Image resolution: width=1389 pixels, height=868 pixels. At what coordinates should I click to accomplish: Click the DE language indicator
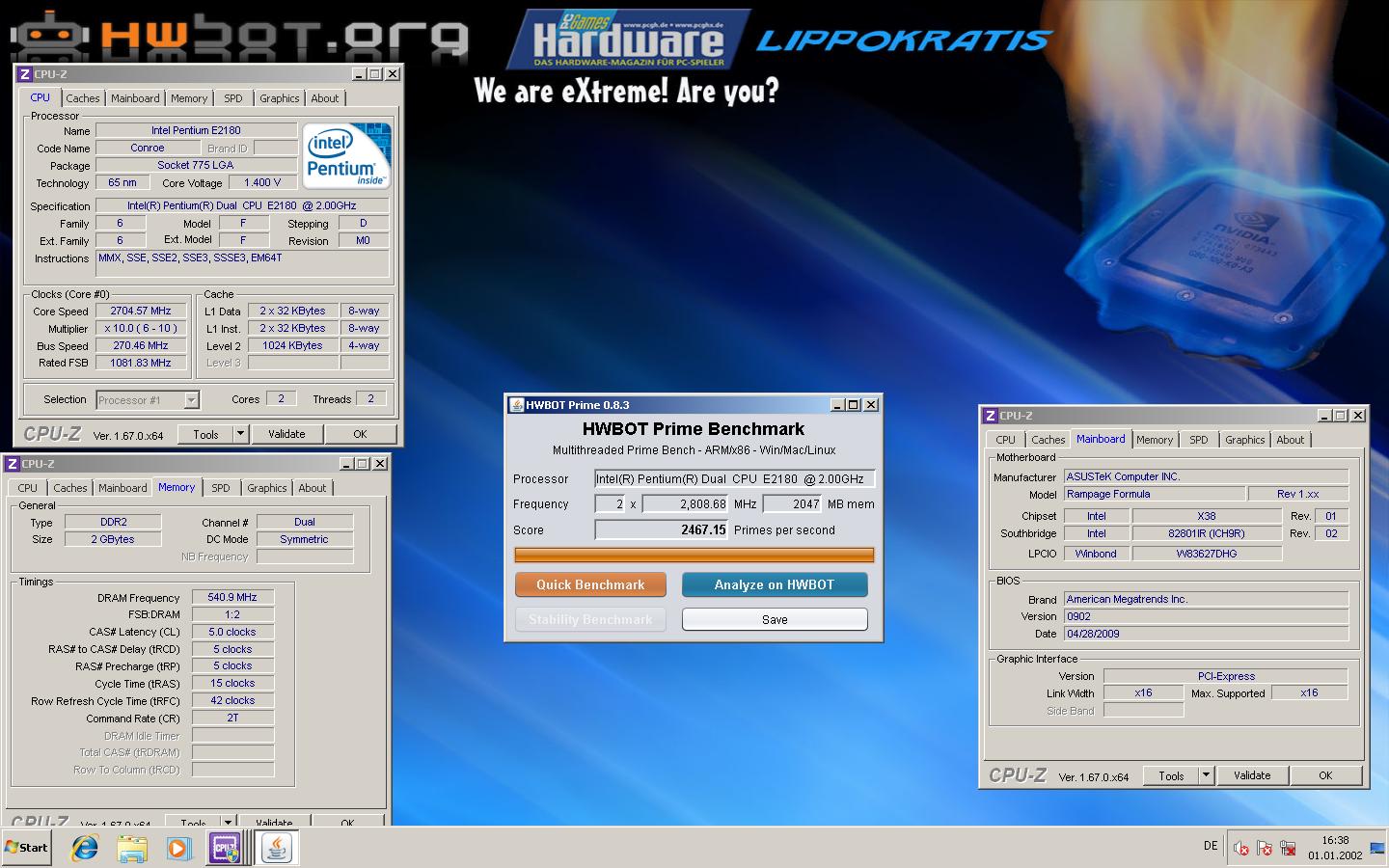point(1211,846)
